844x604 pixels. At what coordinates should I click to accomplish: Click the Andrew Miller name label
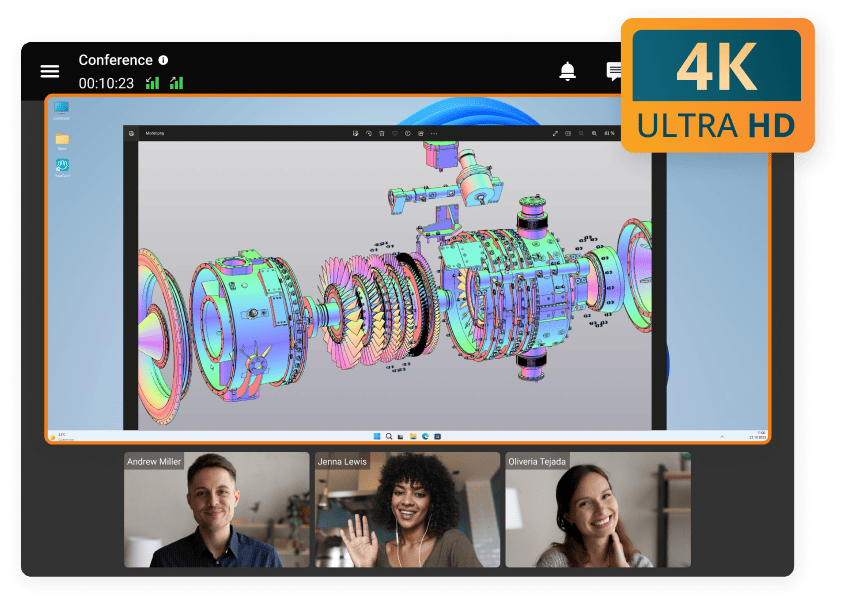point(154,461)
